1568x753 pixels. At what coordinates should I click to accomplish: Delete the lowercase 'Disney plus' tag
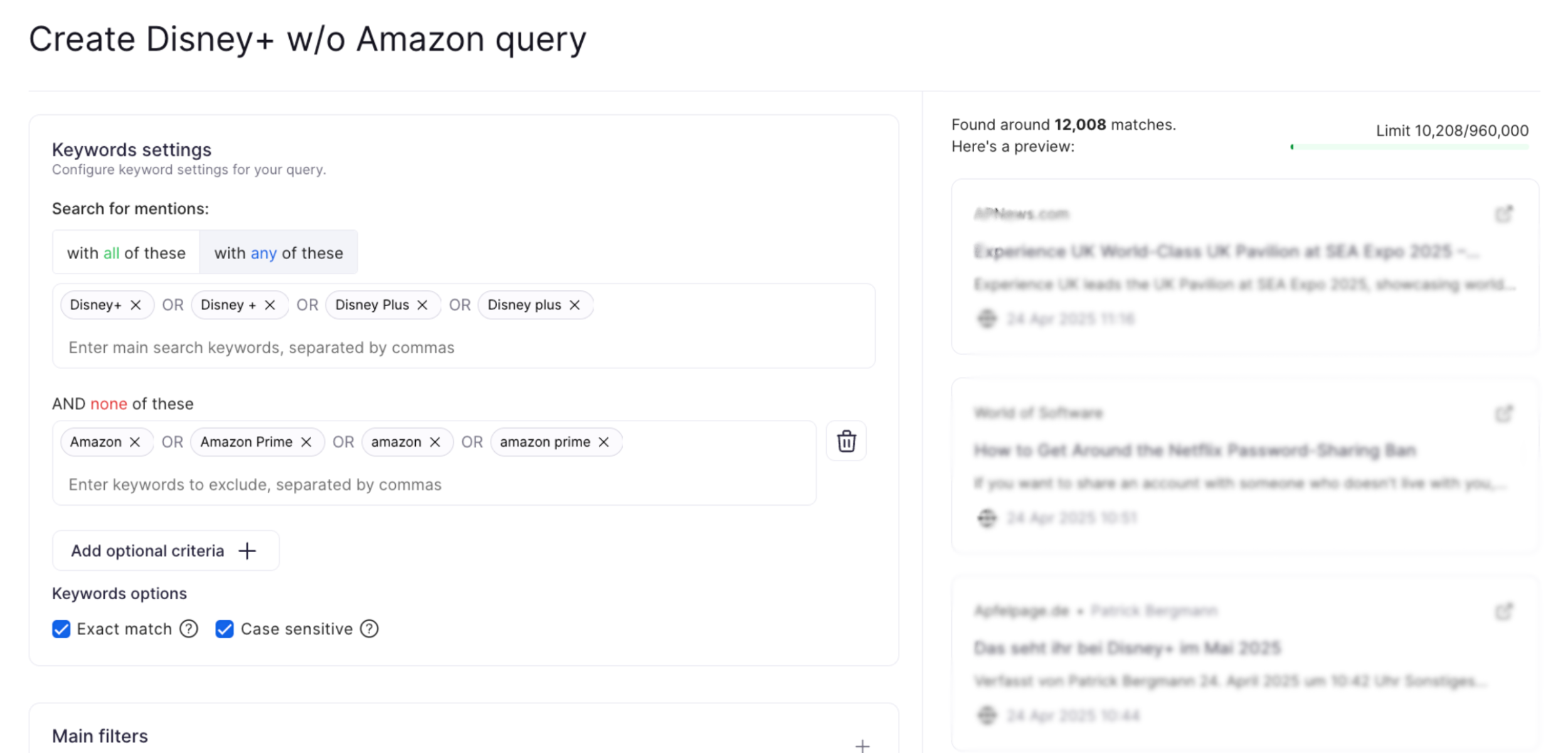click(575, 305)
